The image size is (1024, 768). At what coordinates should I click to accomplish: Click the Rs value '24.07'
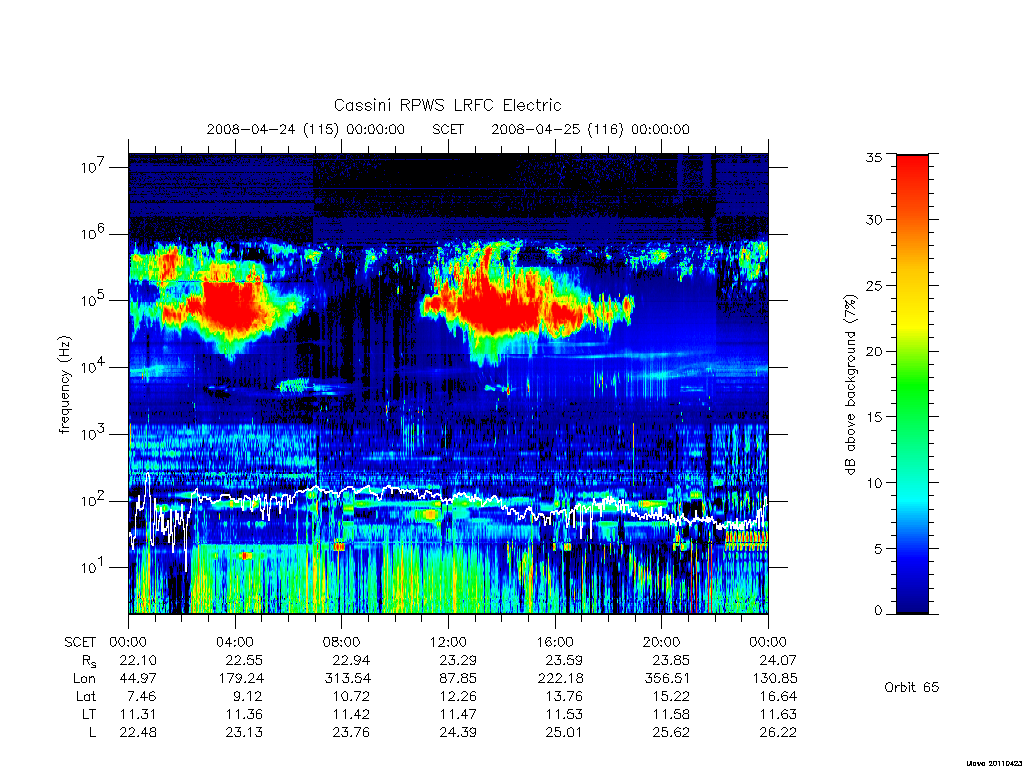778,660
